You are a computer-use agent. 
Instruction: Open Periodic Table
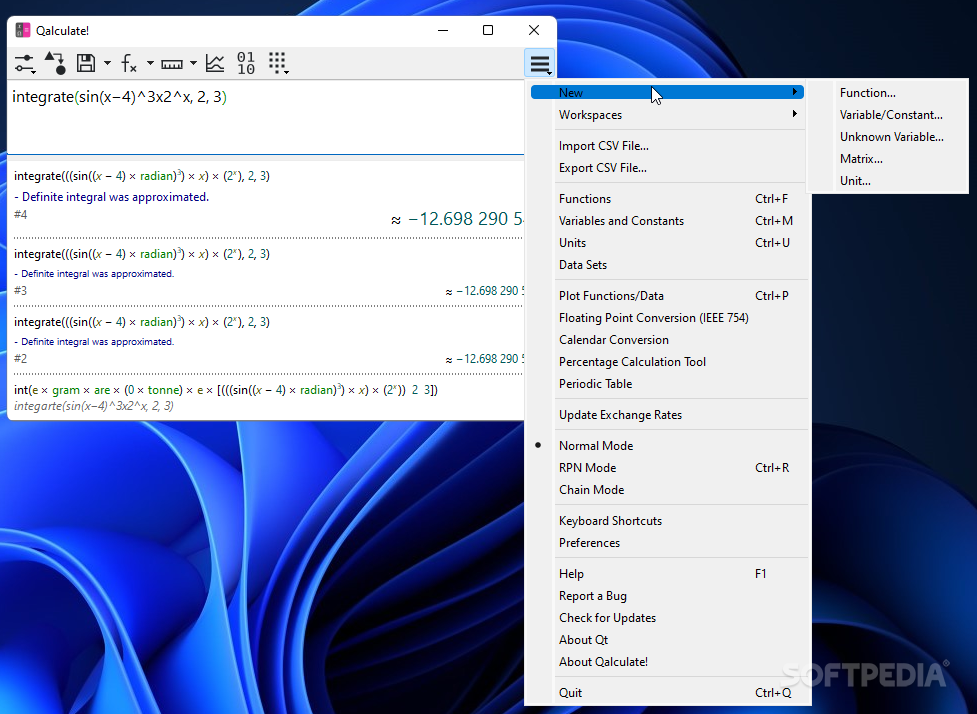[x=667, y=384]
